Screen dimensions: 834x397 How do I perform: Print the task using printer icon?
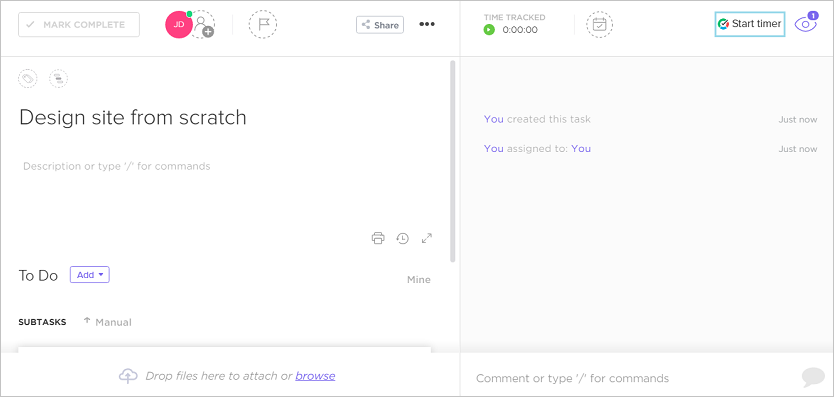point(378,238)
